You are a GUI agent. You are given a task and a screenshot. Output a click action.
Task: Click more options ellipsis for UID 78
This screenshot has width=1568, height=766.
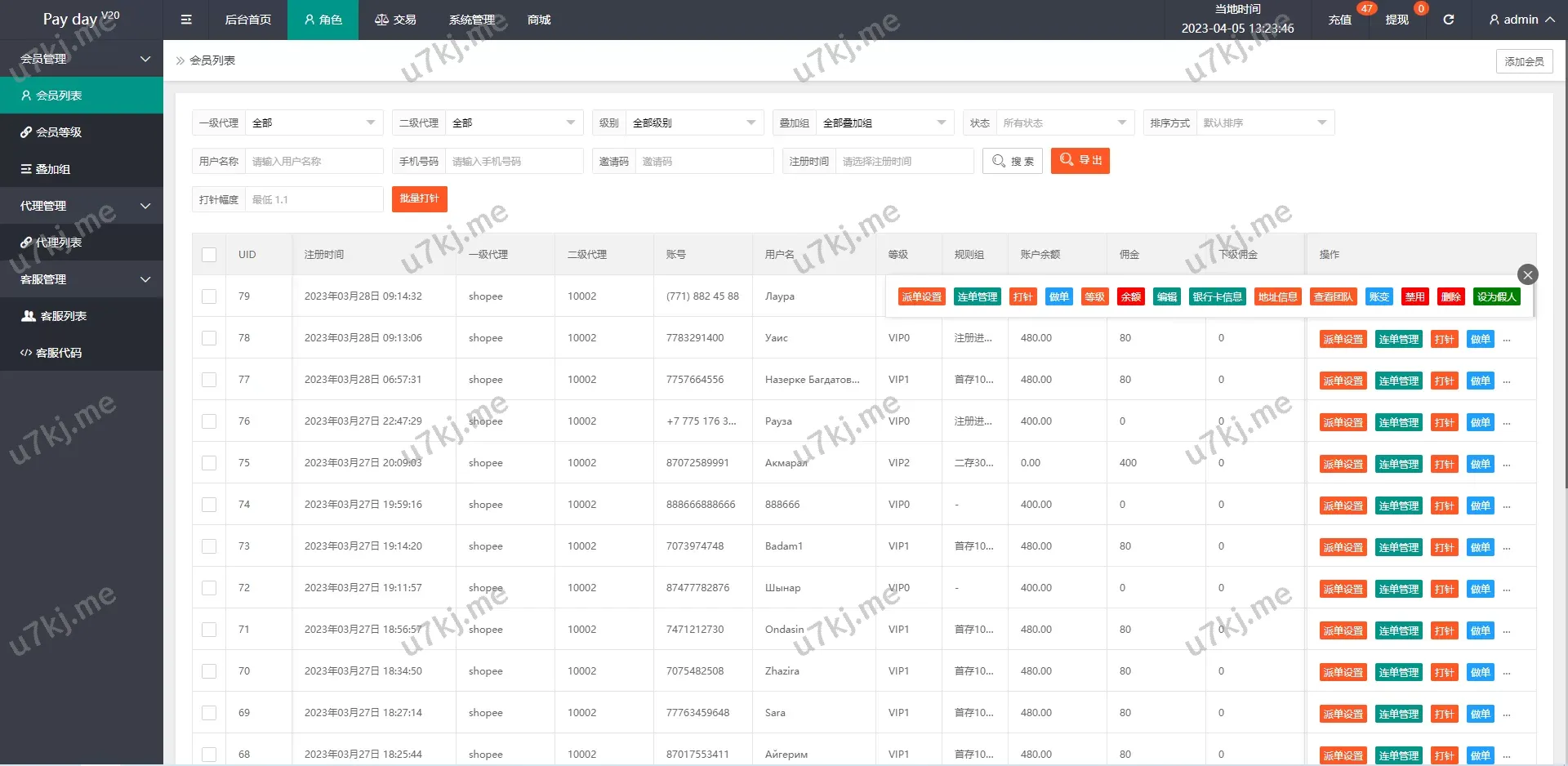[x=1507, y=340]
